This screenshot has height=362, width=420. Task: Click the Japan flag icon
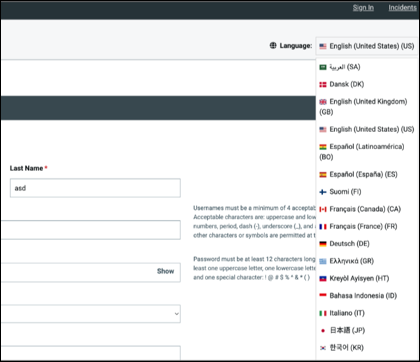323,331
